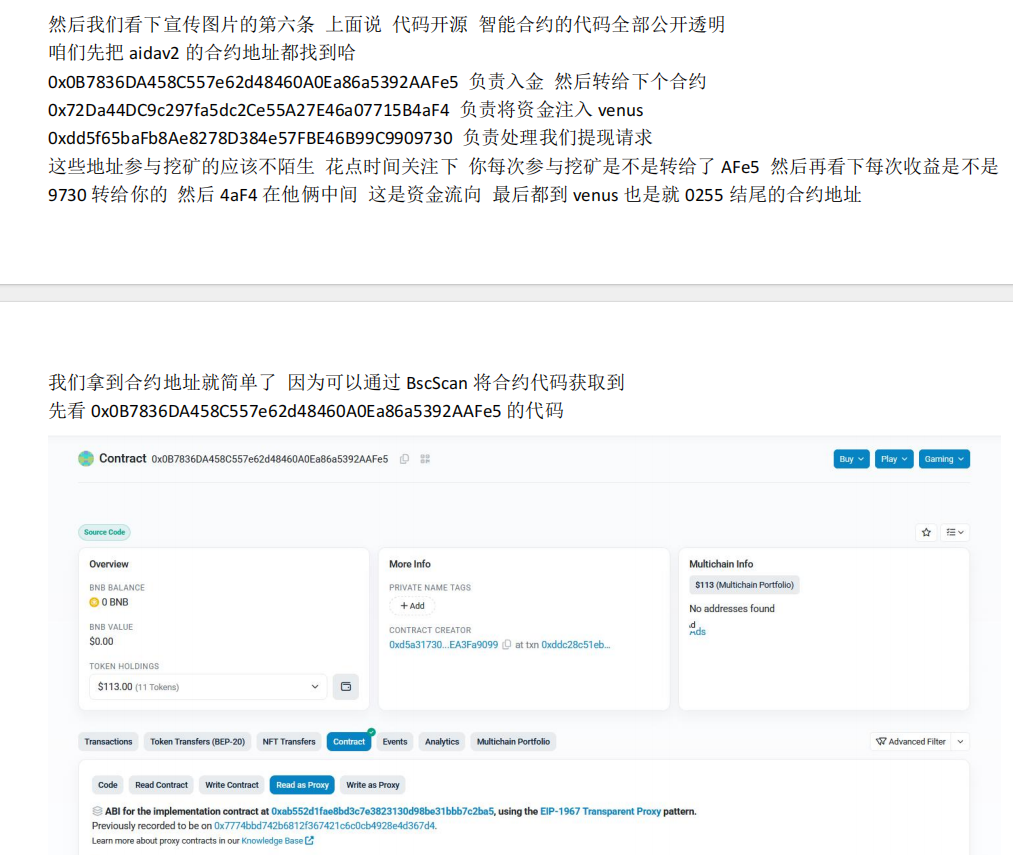
Task: Click the BNB coin icon in Overview
Action: coord(94,603)
